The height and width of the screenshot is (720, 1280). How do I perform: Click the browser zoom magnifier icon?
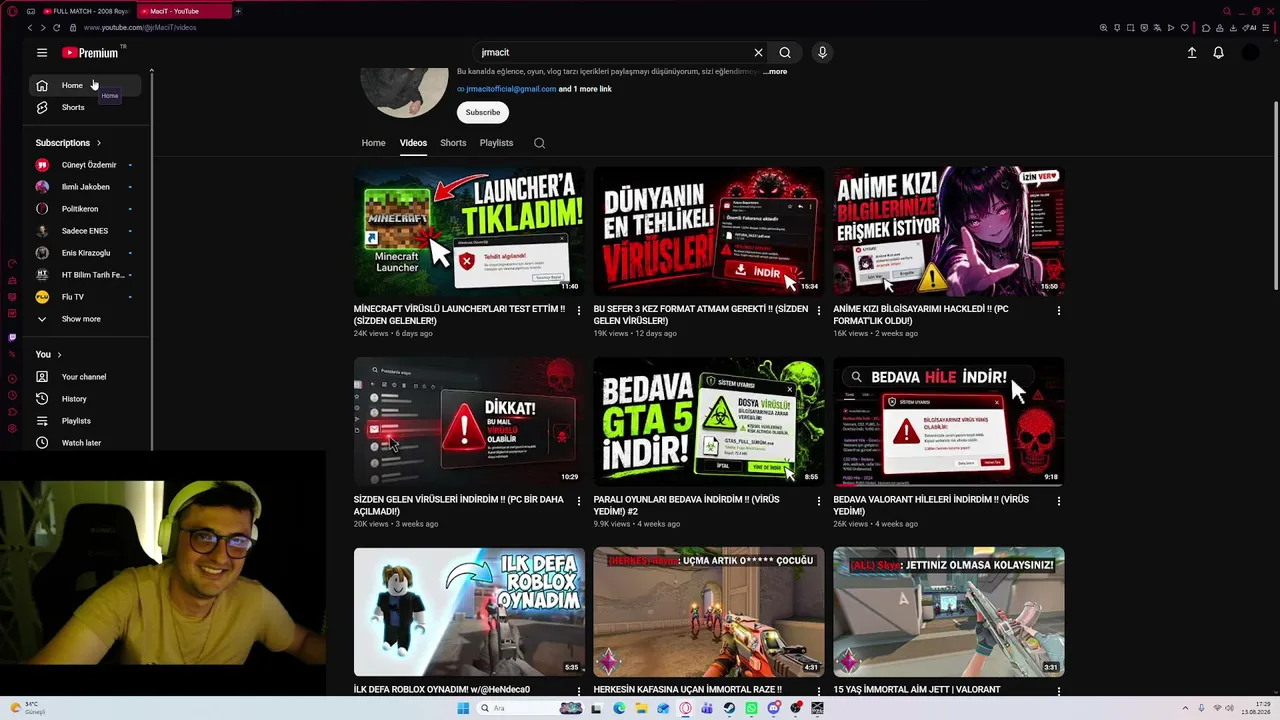[1104, 28]
